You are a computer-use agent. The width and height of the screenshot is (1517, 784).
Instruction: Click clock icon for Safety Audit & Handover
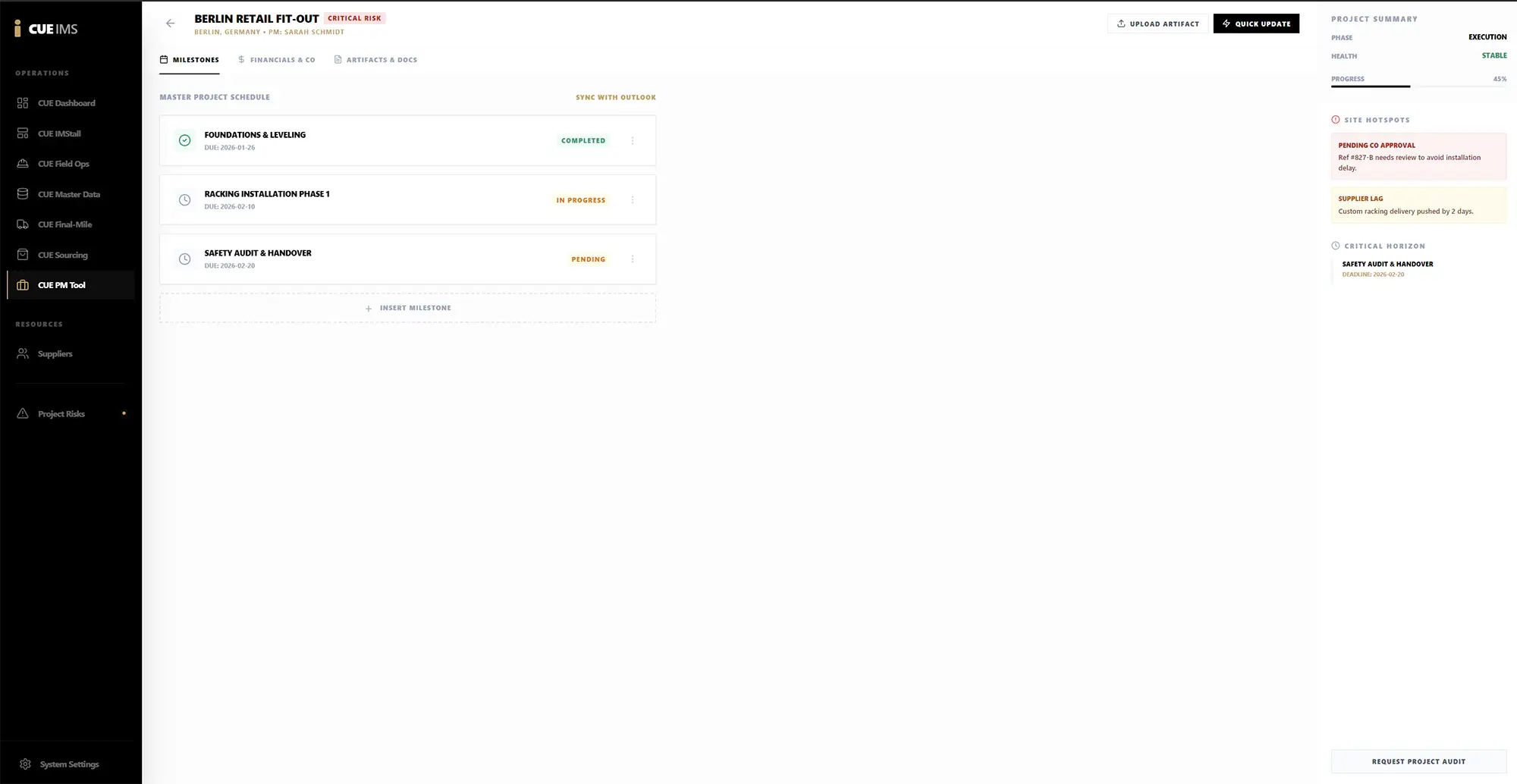(184, 259)
